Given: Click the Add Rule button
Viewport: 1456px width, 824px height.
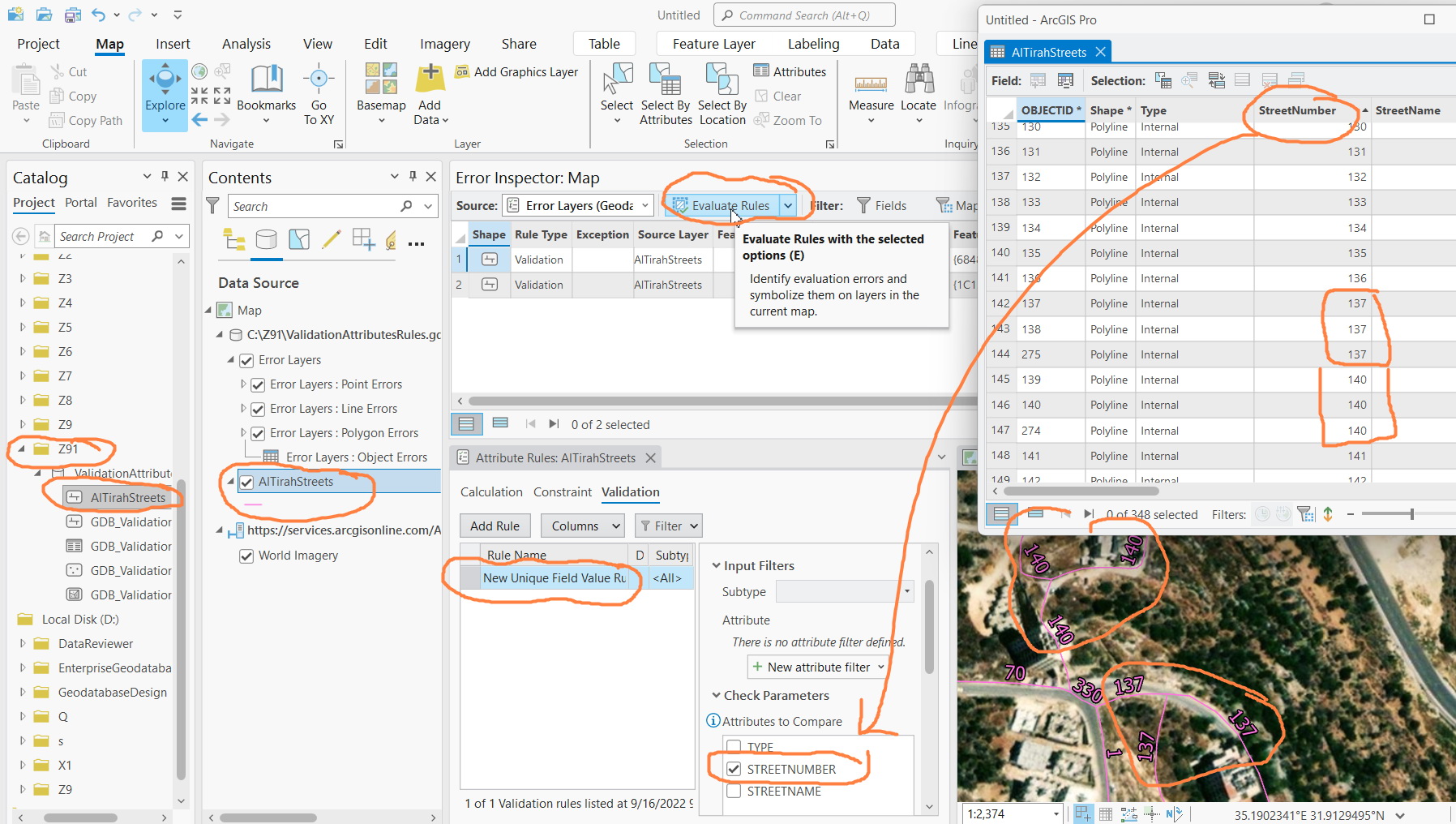Looking at the screenshot, I should click(x=495, y=526).
